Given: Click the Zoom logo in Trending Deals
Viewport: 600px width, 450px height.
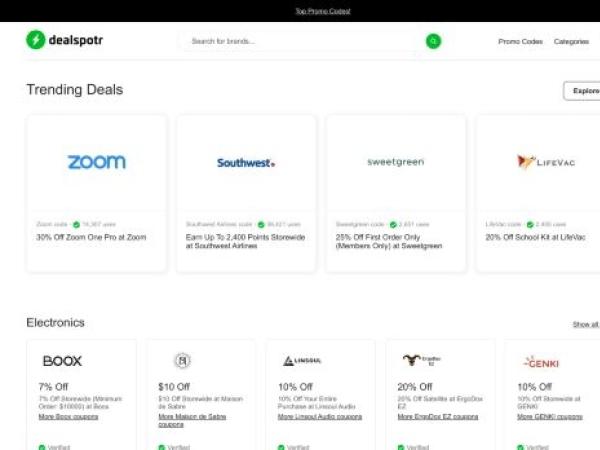Looking at the screenshot, I should [96, 162].
